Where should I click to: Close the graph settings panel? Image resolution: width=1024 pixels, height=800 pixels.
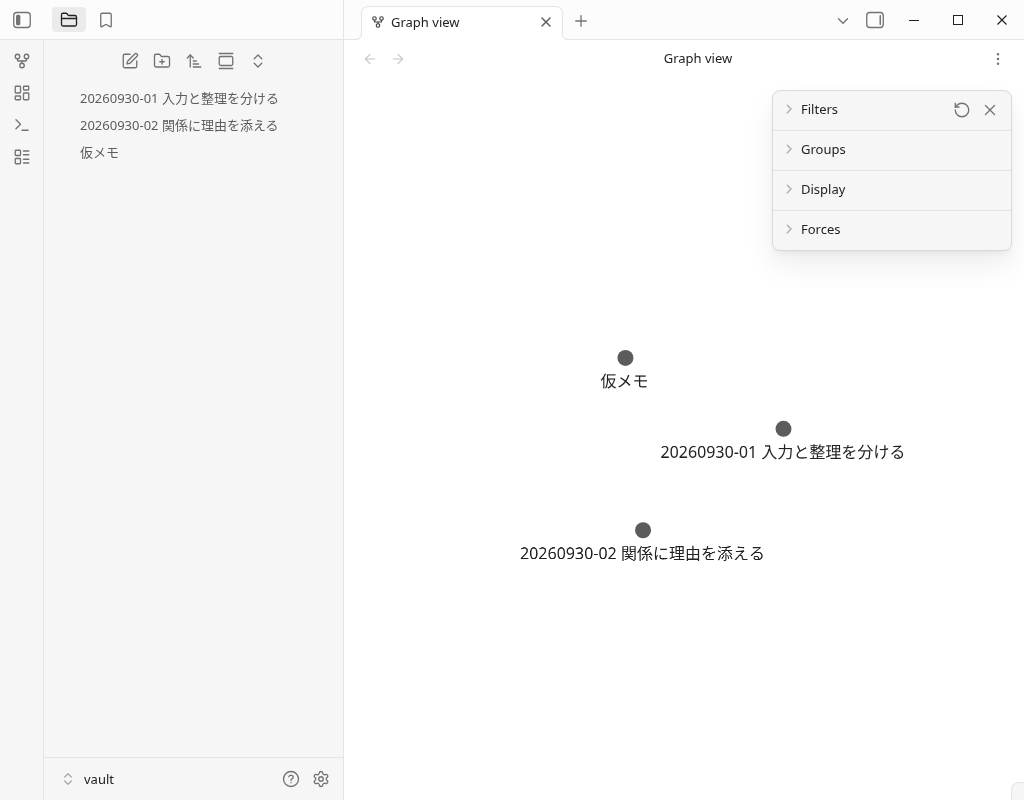tap(990, 110)
